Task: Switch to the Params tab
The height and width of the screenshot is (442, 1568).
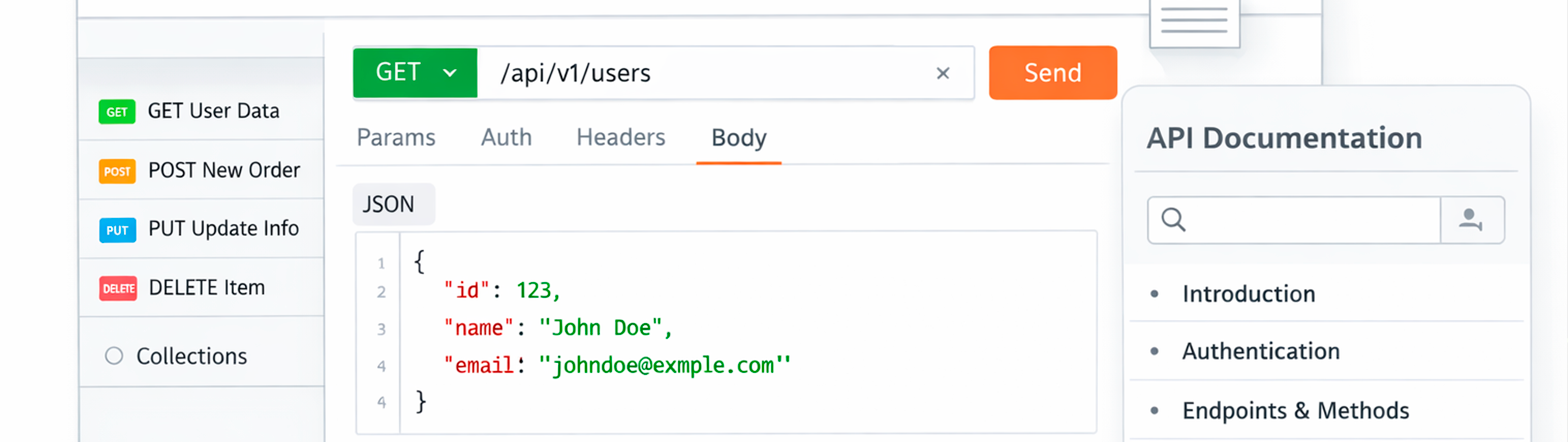Action: pyautogui.click(x=396, y=137)
